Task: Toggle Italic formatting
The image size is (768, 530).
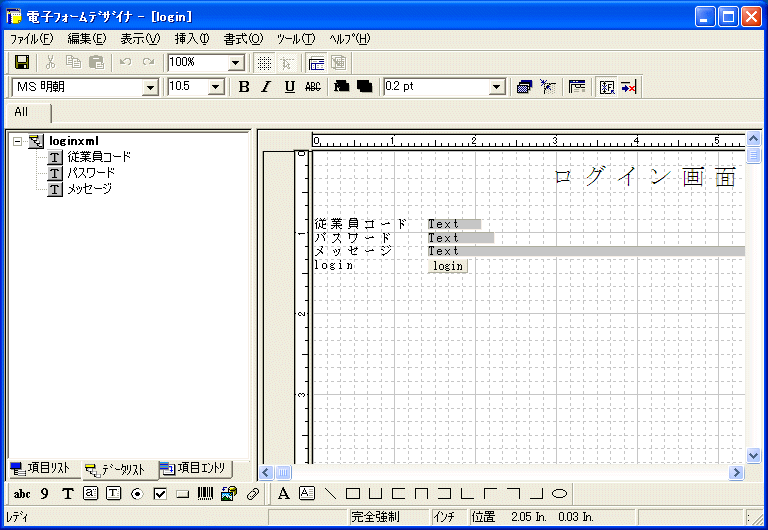Action: [x=266, y=87]
